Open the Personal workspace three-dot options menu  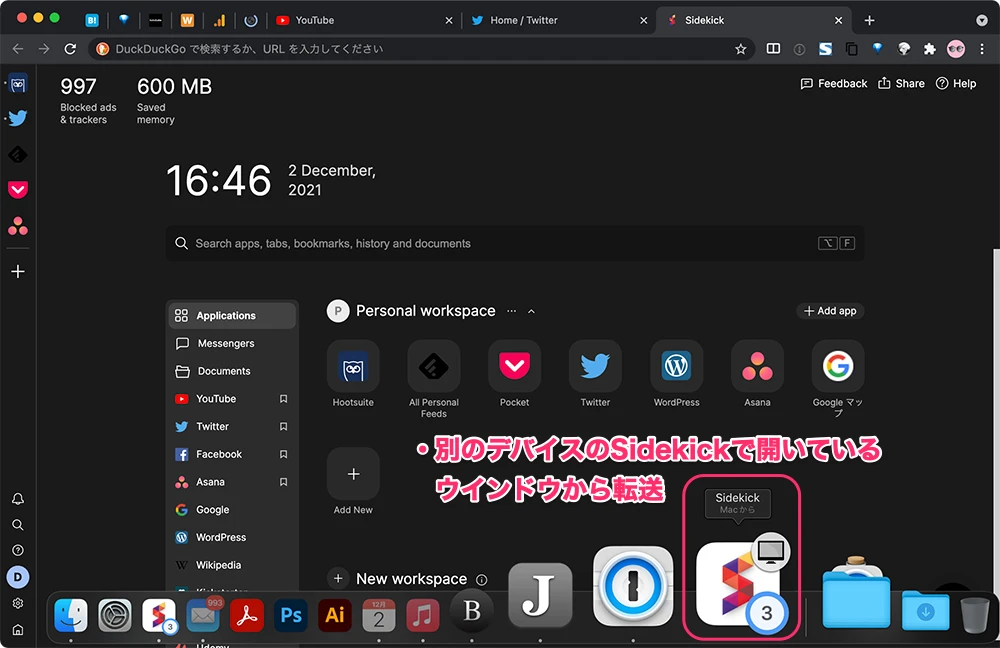pyautogui.click(x=511, y=311)
